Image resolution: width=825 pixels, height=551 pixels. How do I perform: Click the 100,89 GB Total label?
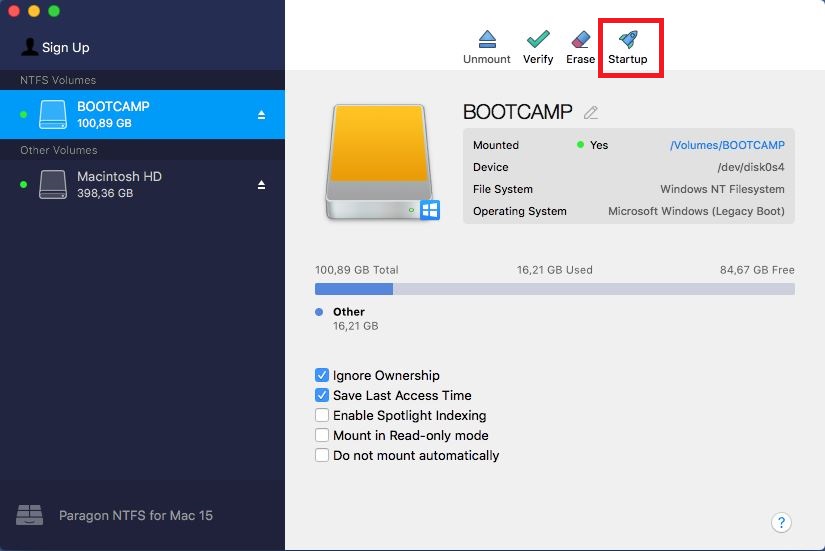357,270
